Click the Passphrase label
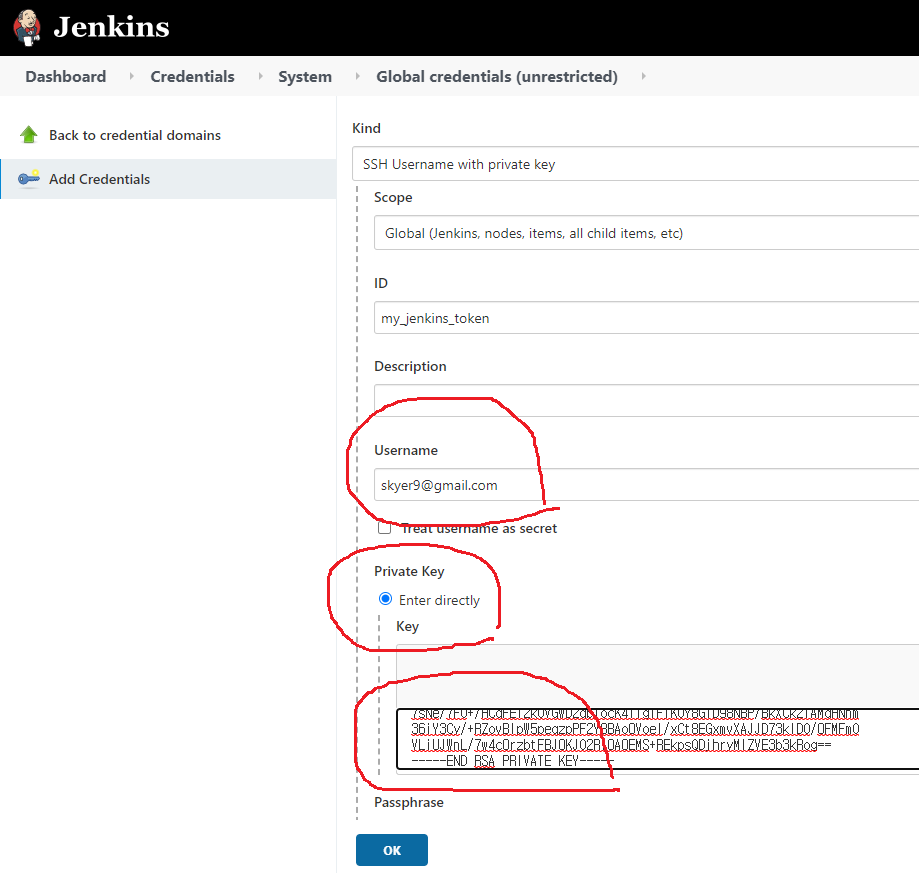 (x=409, y=802)
